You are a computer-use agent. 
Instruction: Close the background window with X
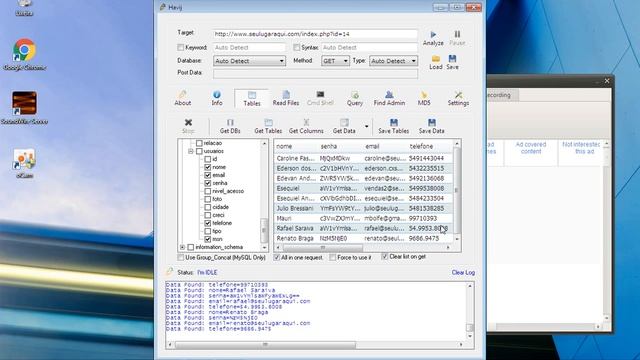607,81
